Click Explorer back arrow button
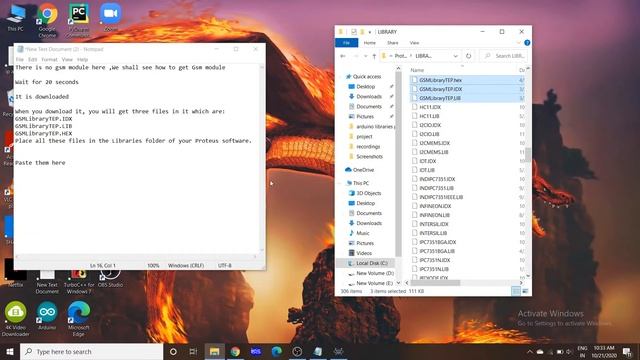The image size is (640, 360). tap(343, 56)
